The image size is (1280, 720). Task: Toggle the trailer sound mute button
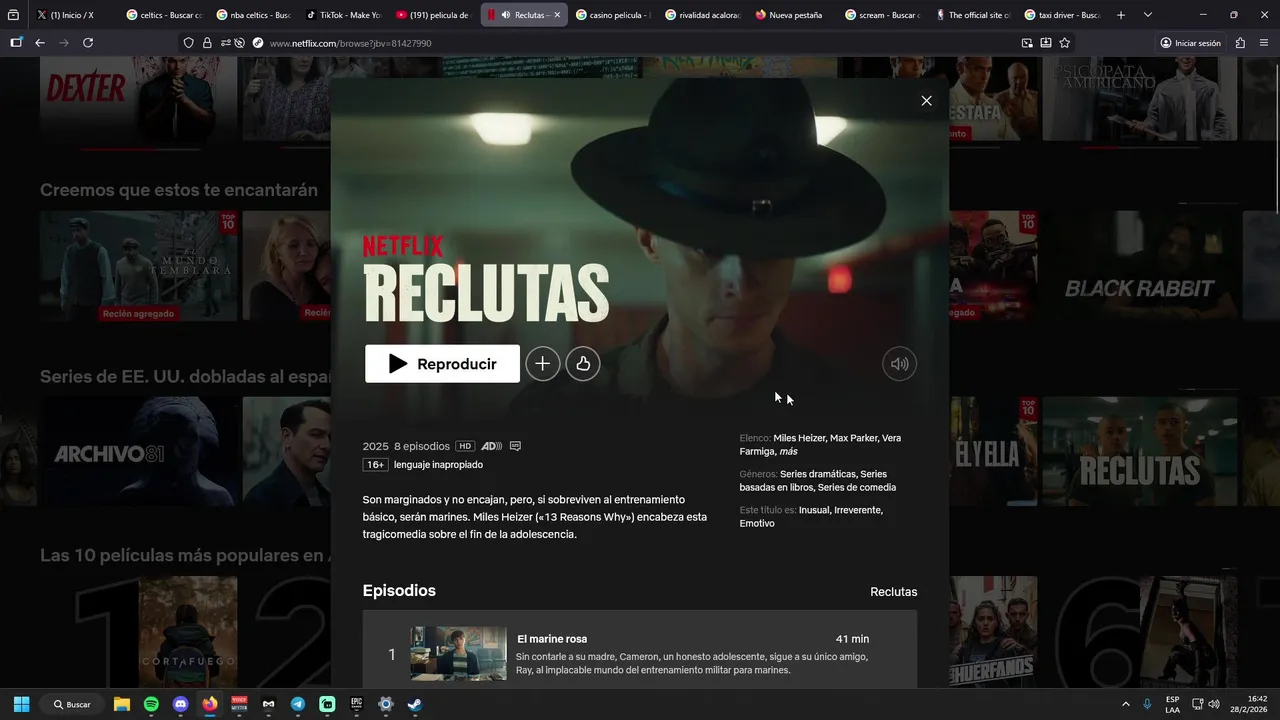point(900,364)
